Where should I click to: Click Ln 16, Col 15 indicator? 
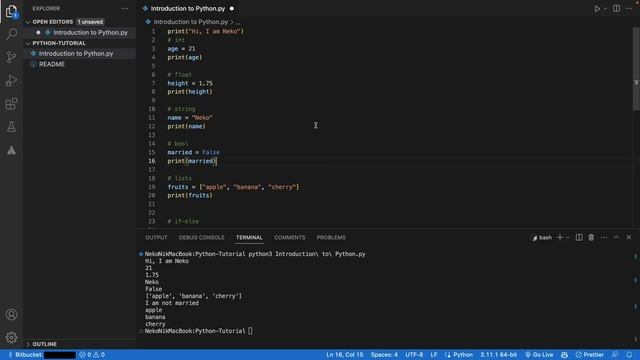(344, 355)
